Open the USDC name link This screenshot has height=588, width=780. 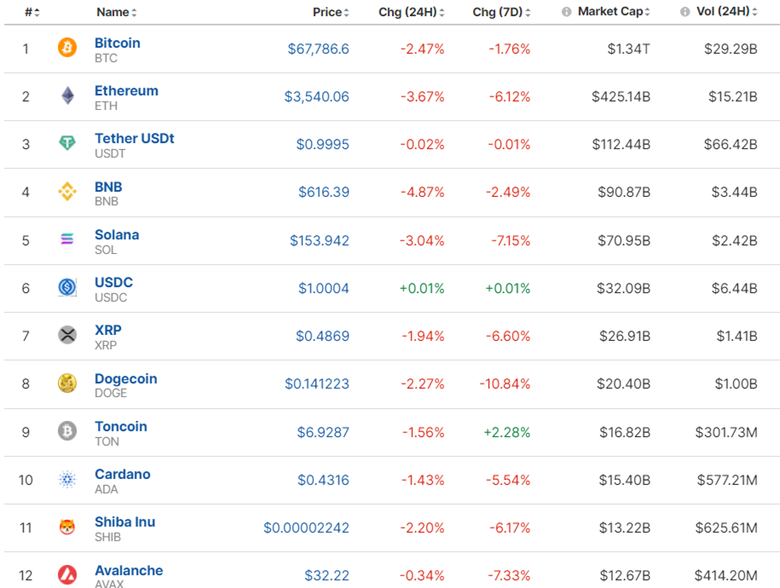pos(114,282)
